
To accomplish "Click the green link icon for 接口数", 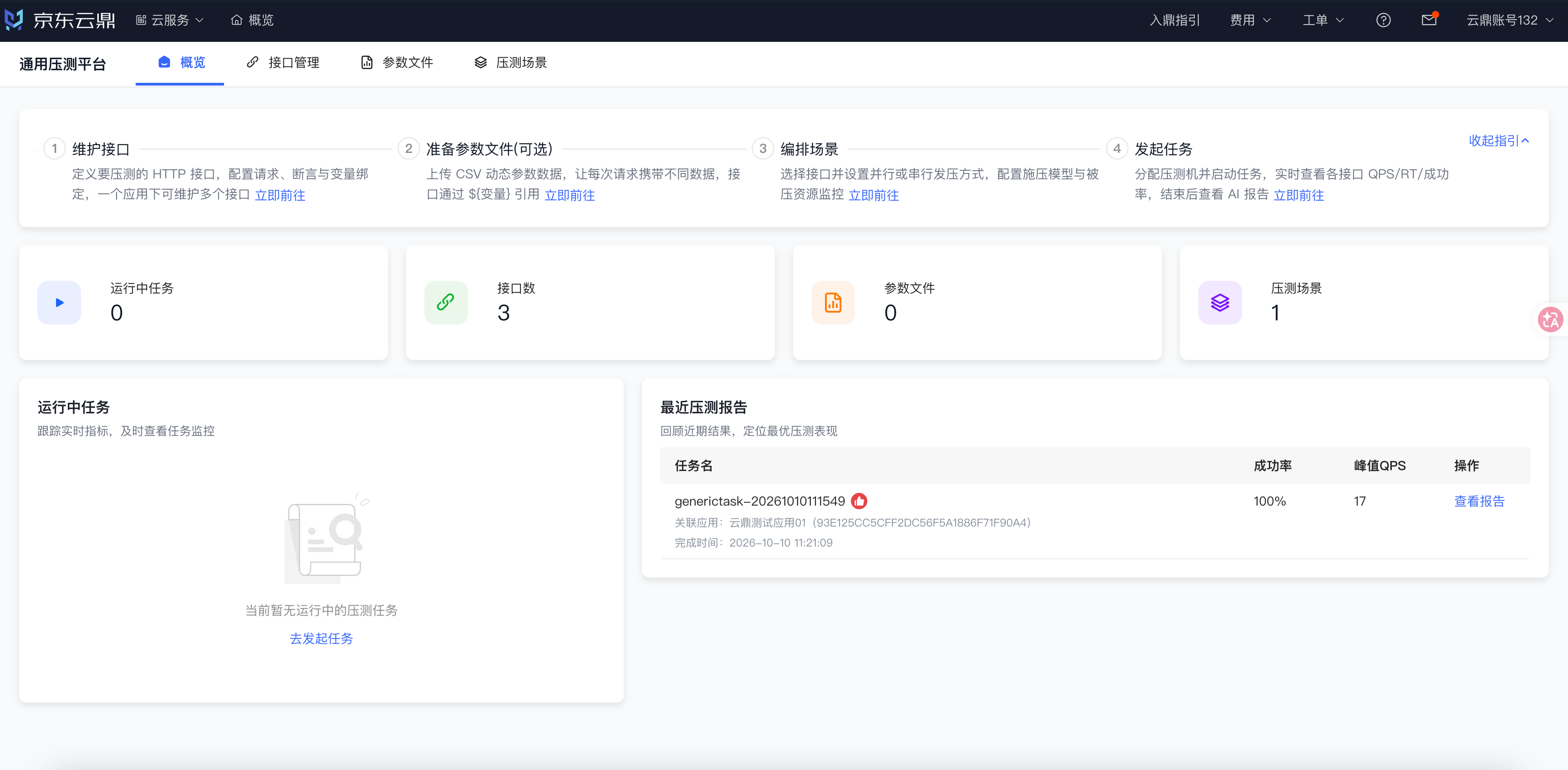I will click(x=446, y=302).
